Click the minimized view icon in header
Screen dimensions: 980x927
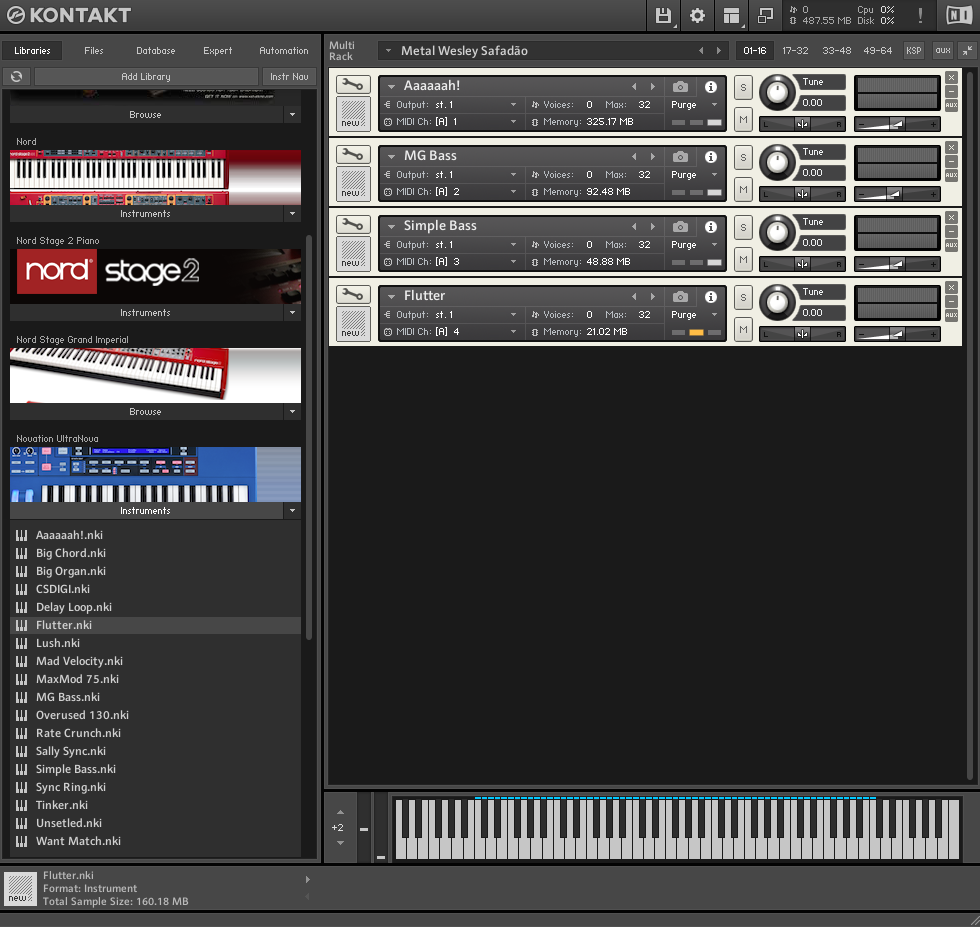[x=765, y=16]
